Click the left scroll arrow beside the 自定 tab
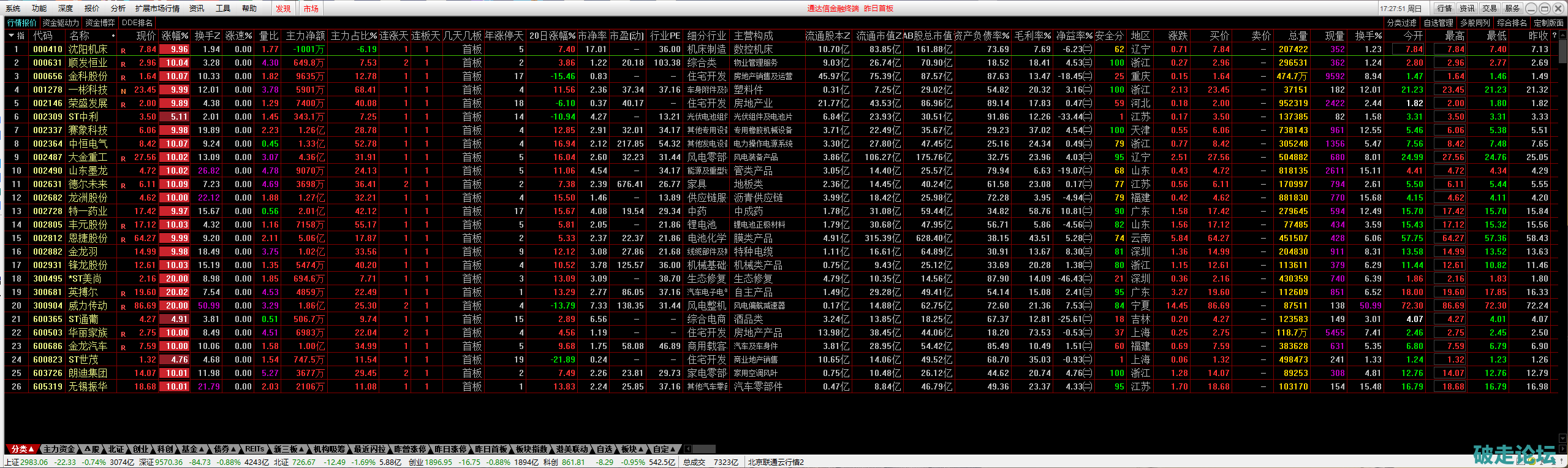The height and width of the screenshot is (468, 1568). tap(687, 449)
